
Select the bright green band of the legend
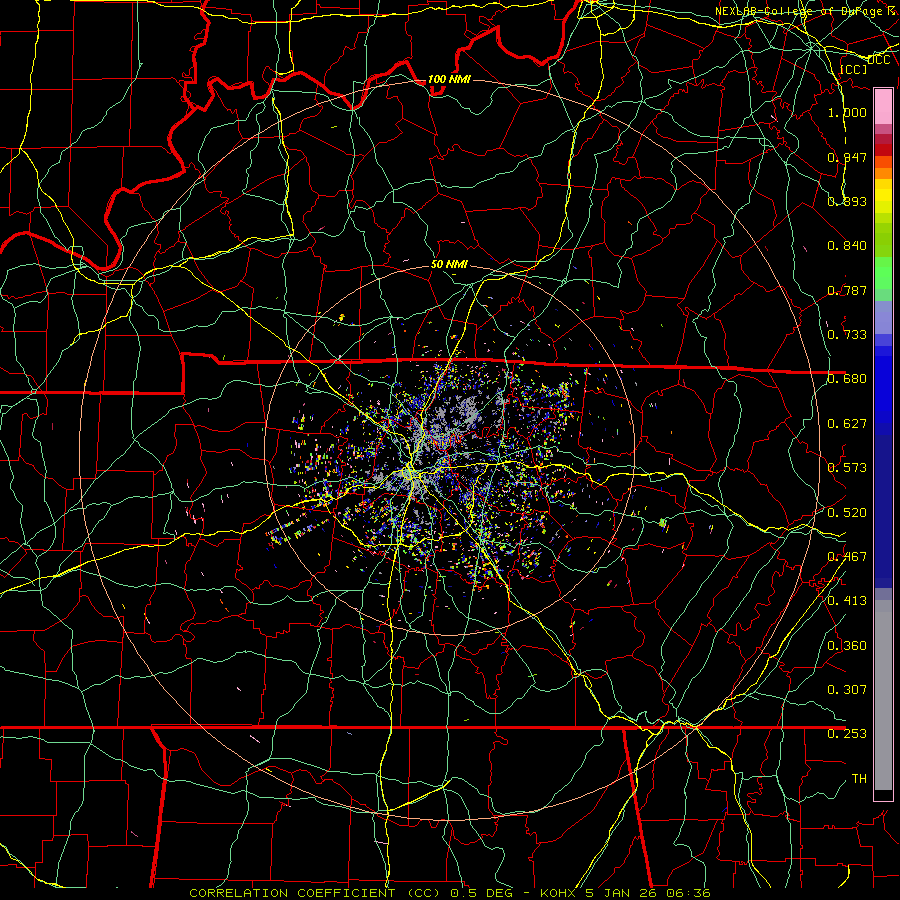[x=883, y=273]
